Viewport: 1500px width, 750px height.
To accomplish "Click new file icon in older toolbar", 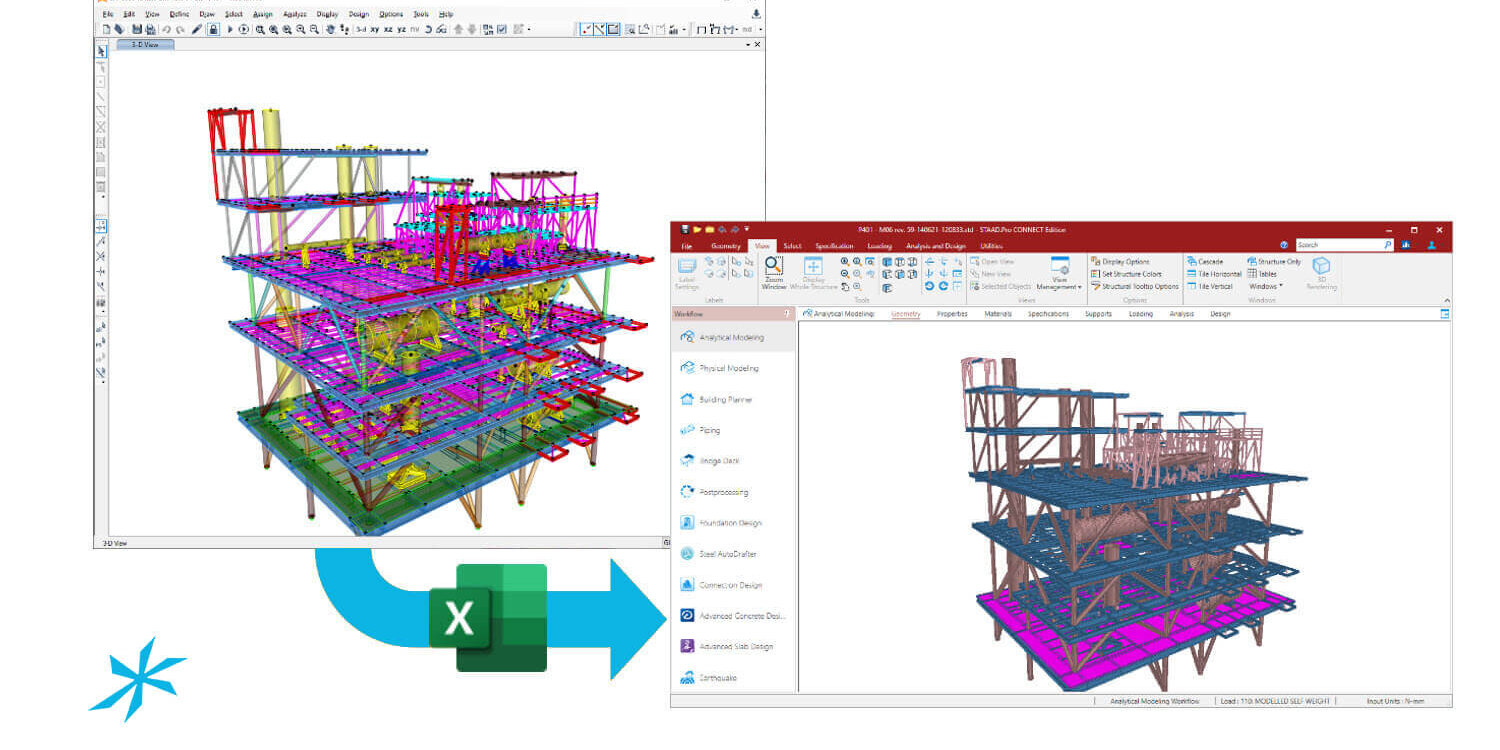I will point(106,29).
